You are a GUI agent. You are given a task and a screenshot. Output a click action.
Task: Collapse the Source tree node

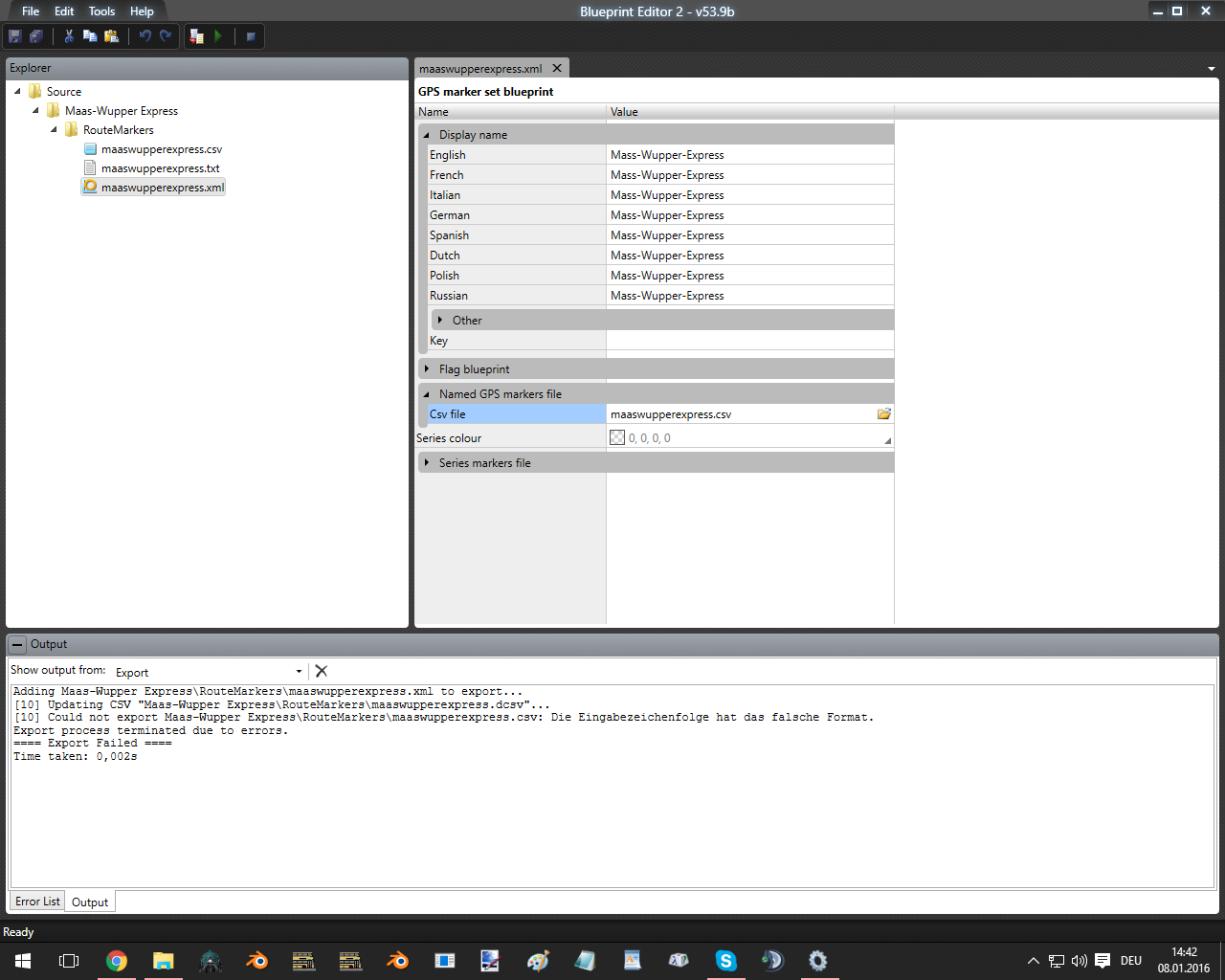click(17, 92)
